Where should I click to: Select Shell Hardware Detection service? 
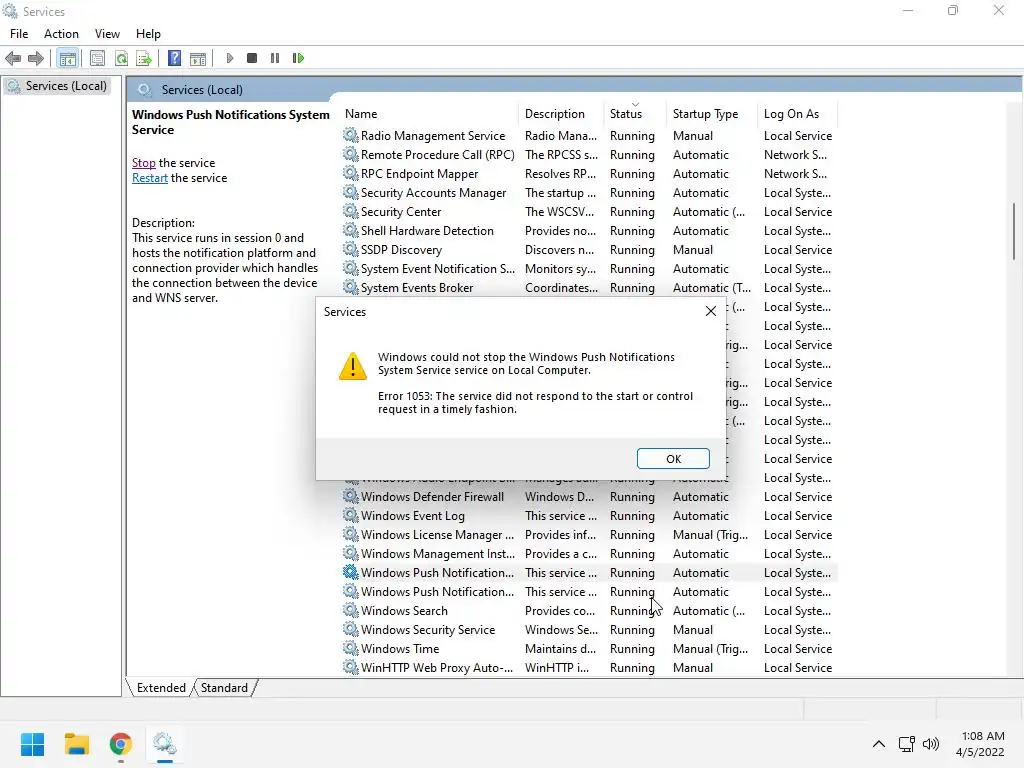588,230
